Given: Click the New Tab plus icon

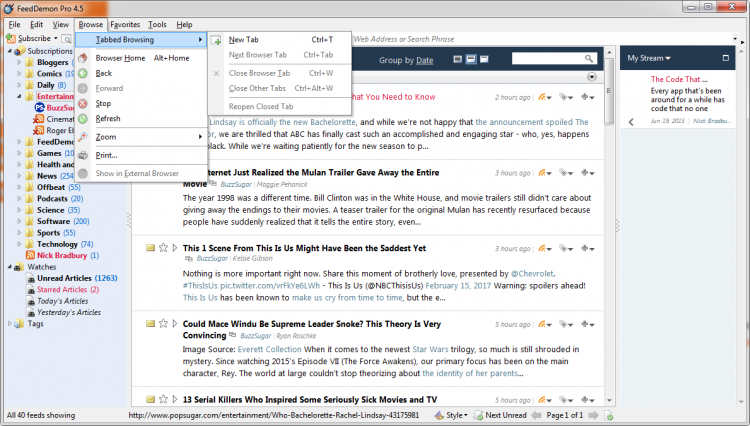Looking at the screenshot, I should (216, 40).
